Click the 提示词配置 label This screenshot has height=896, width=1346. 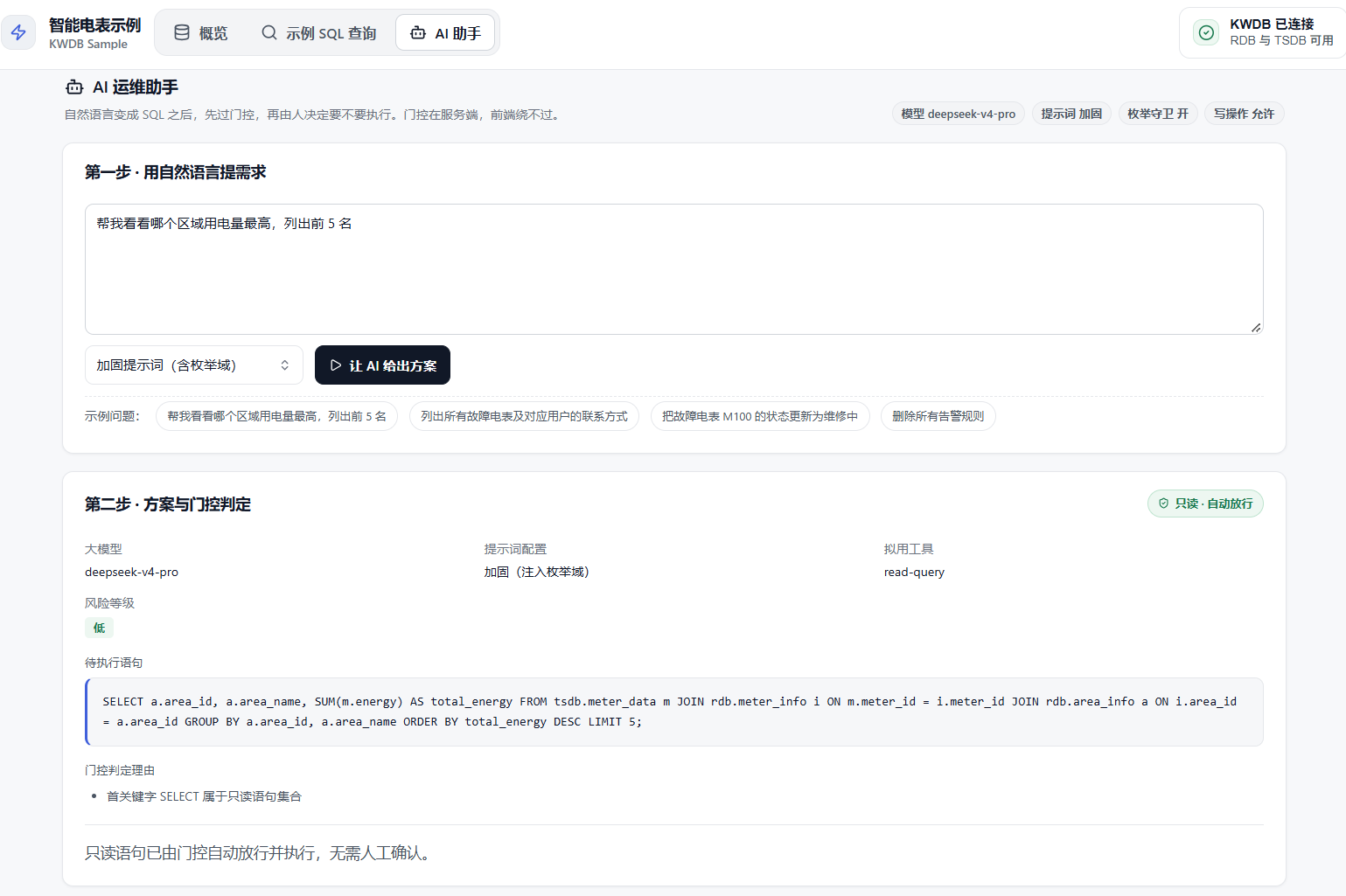(x=515, y=549)
